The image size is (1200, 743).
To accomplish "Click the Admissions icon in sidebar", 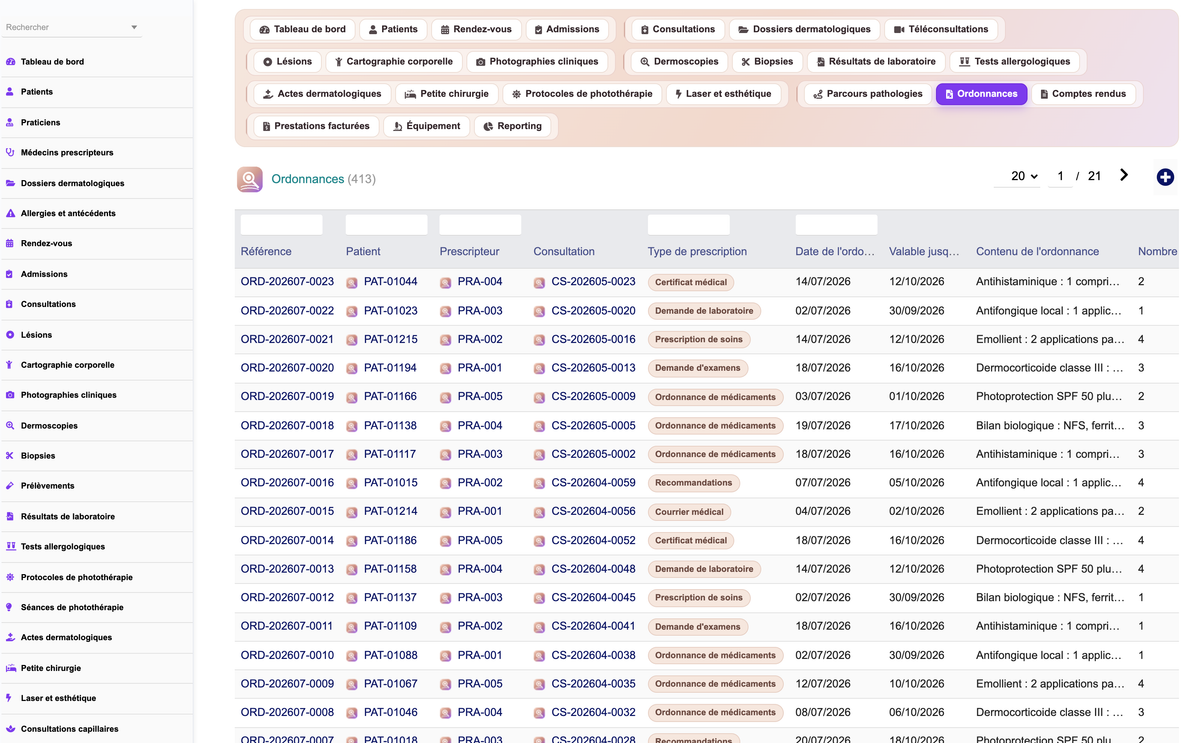I will [x=10, y=274].
